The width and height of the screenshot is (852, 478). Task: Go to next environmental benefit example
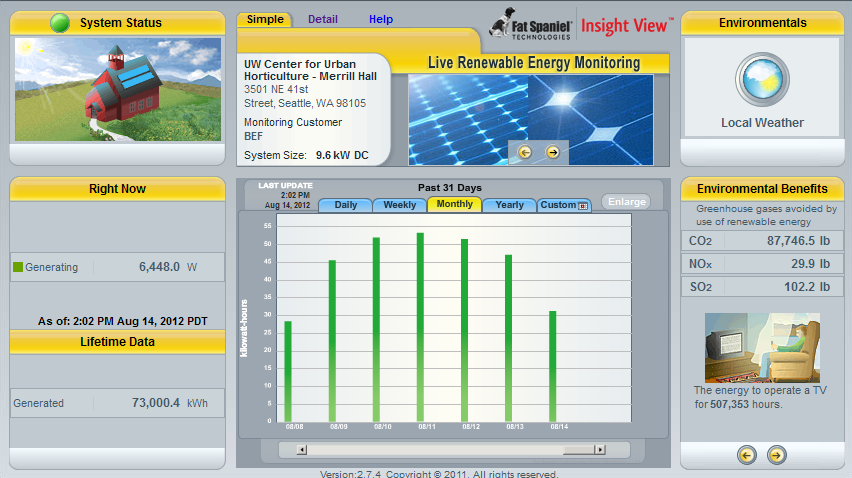pyautogui.click(x=776, y=455)
